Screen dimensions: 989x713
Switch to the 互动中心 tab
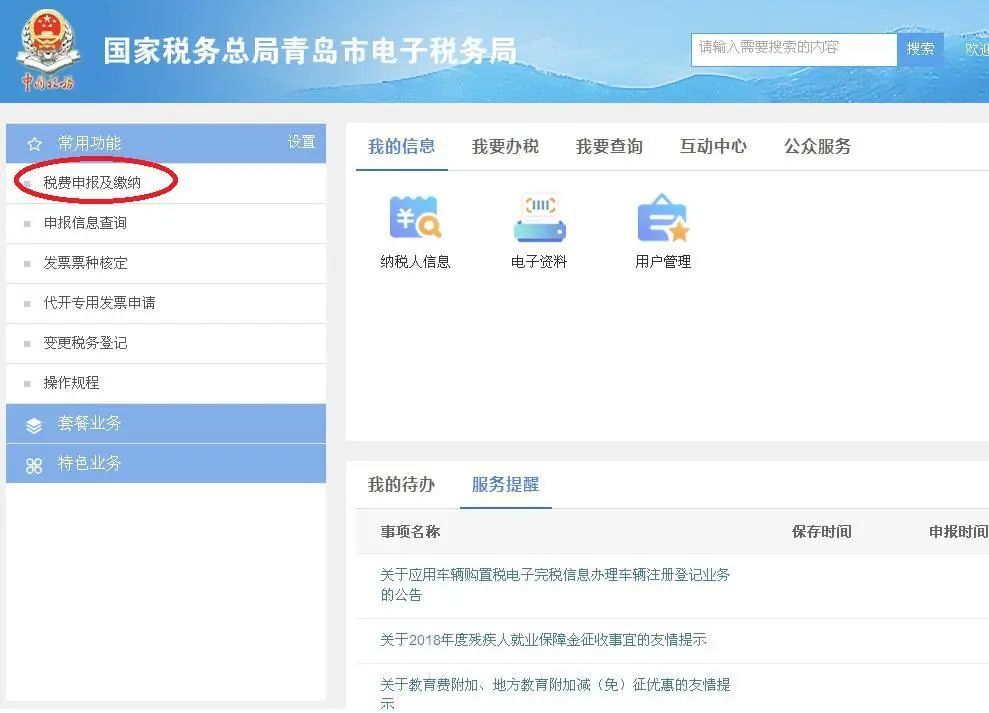click(713, 147)
